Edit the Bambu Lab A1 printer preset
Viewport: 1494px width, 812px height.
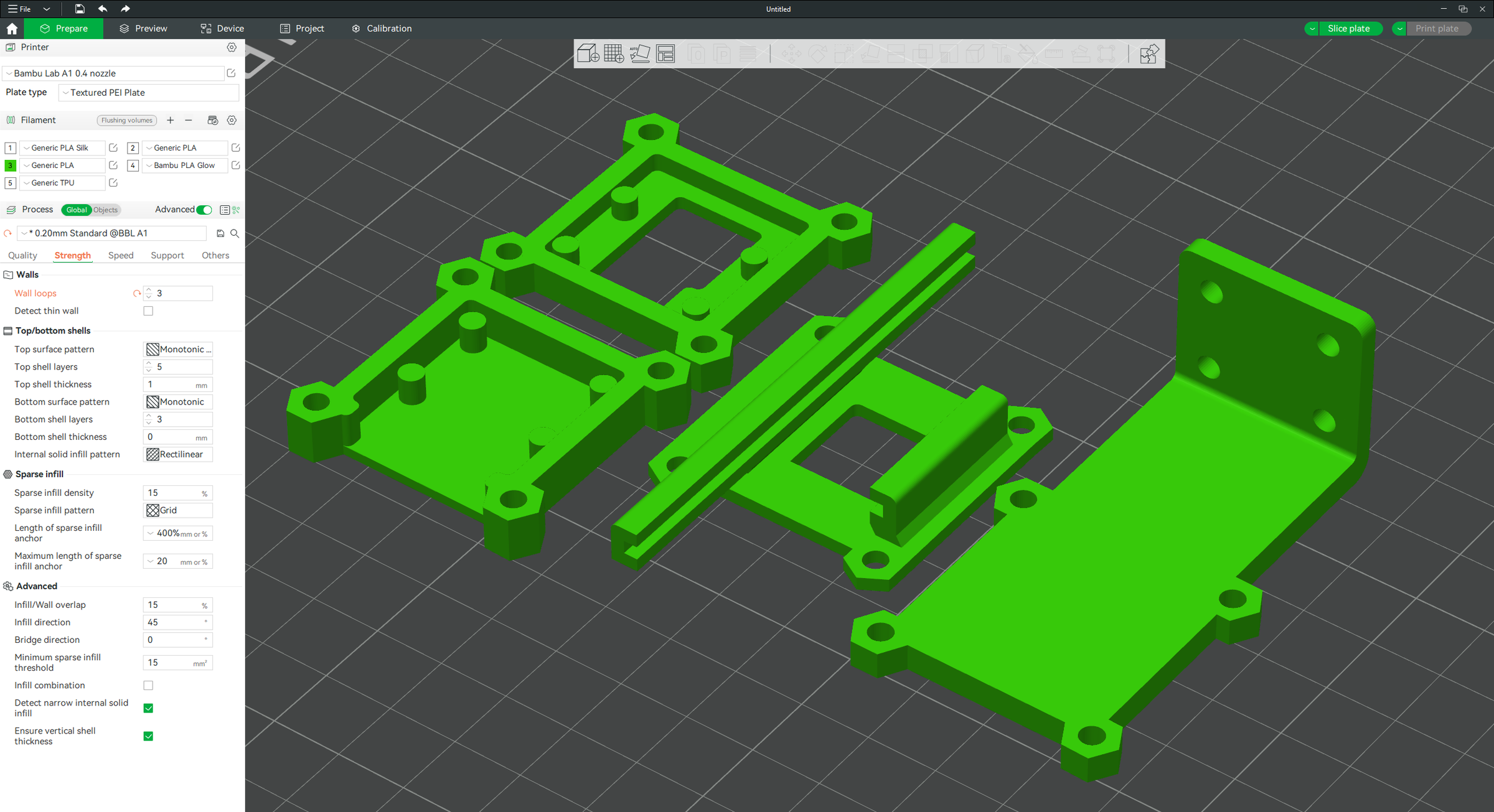[x=232, y=73]
